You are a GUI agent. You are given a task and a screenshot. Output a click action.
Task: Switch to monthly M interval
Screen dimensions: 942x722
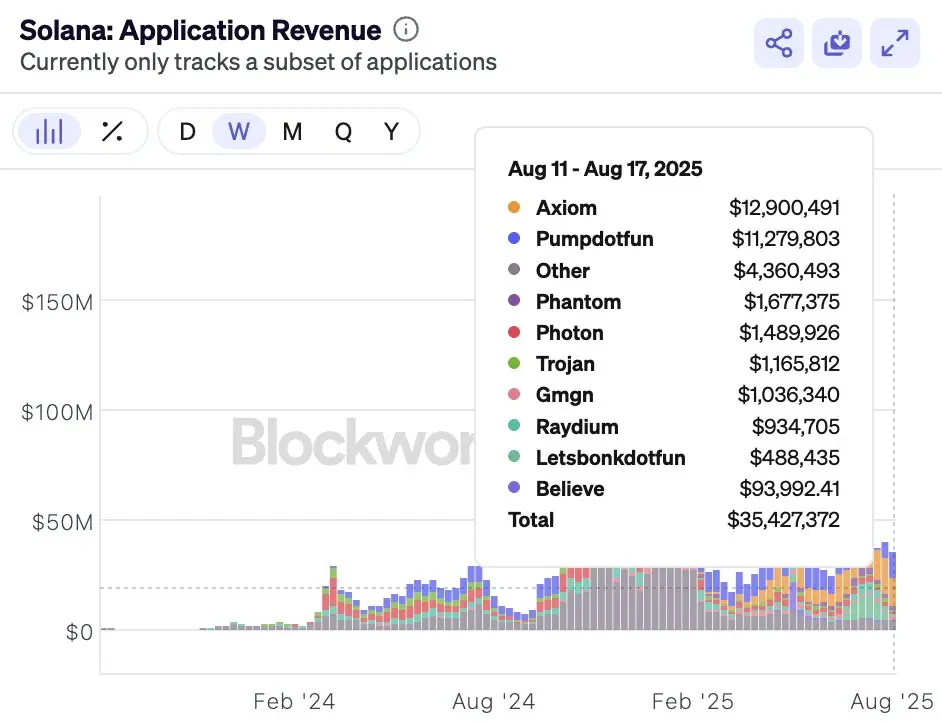tap(292, 131)
